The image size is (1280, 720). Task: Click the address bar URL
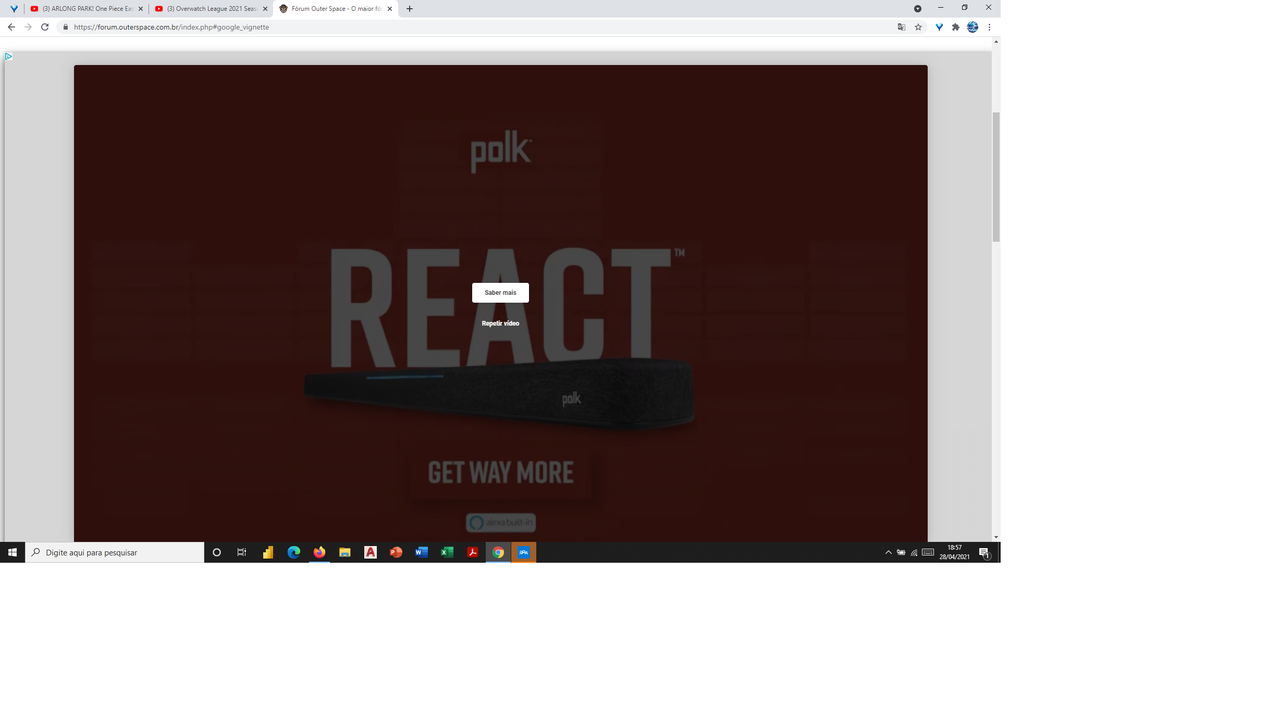pos(171,27)
